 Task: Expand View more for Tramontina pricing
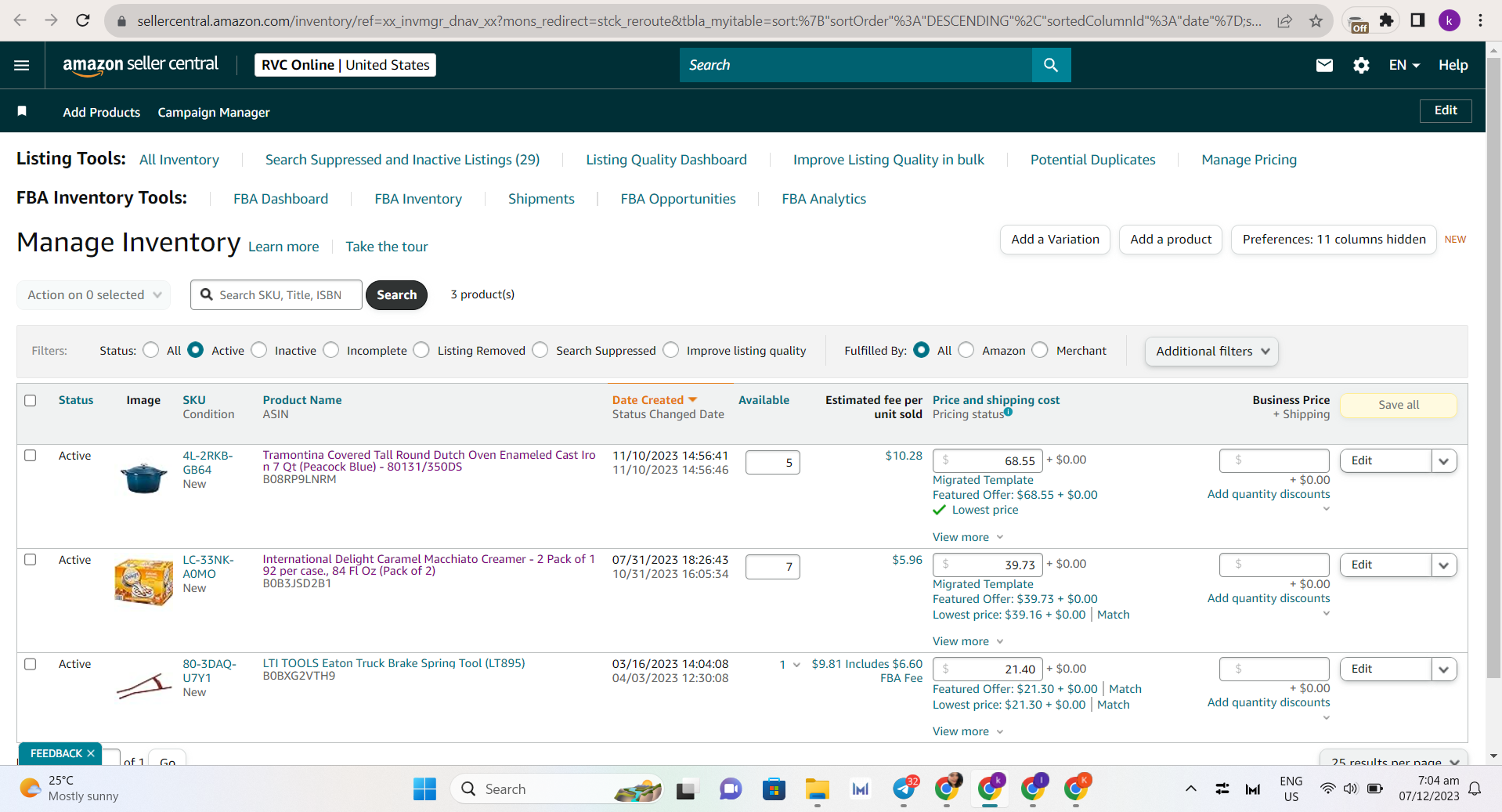[968, 537]
